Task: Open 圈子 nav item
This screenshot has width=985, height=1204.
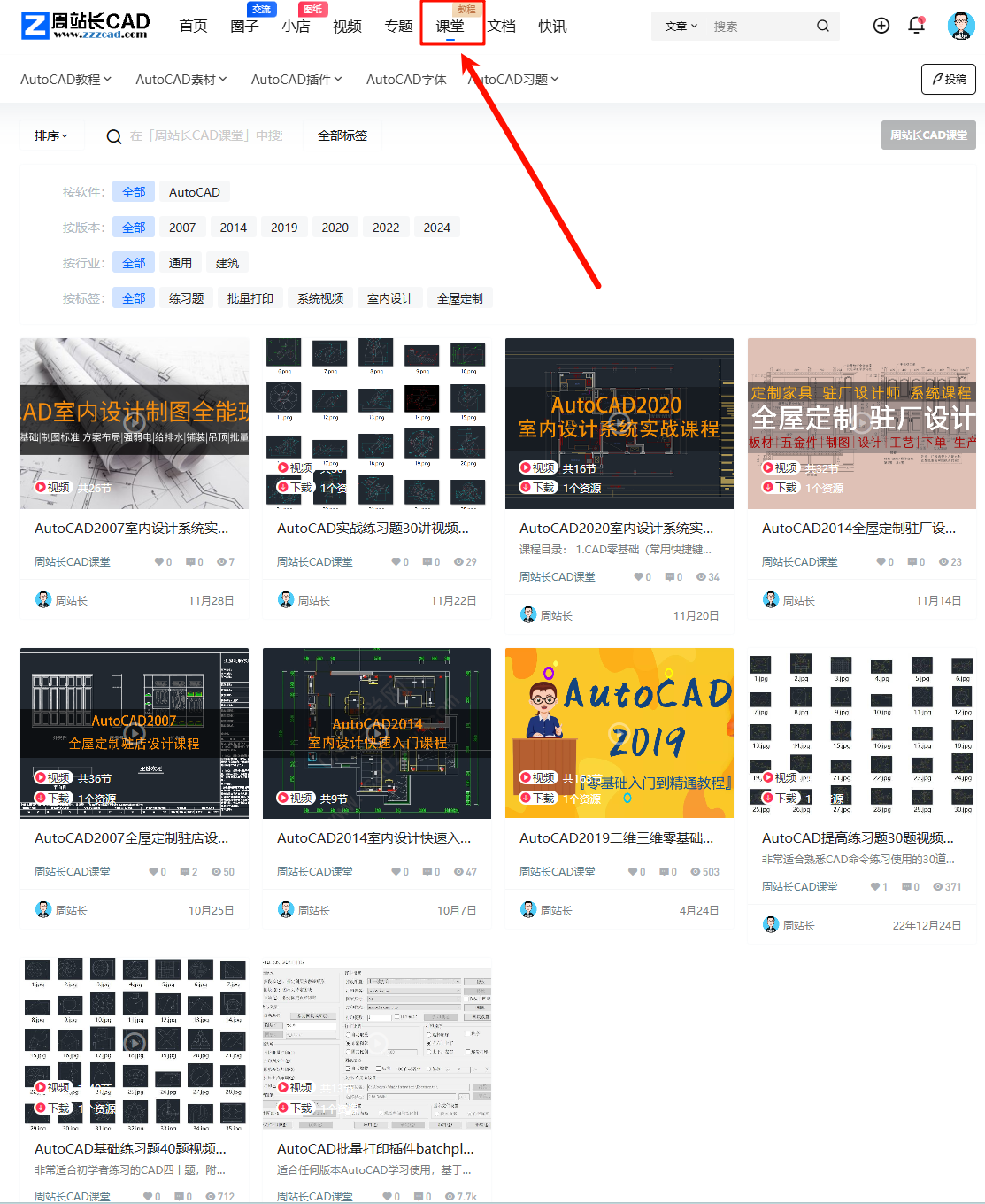Action: [244, 26]
